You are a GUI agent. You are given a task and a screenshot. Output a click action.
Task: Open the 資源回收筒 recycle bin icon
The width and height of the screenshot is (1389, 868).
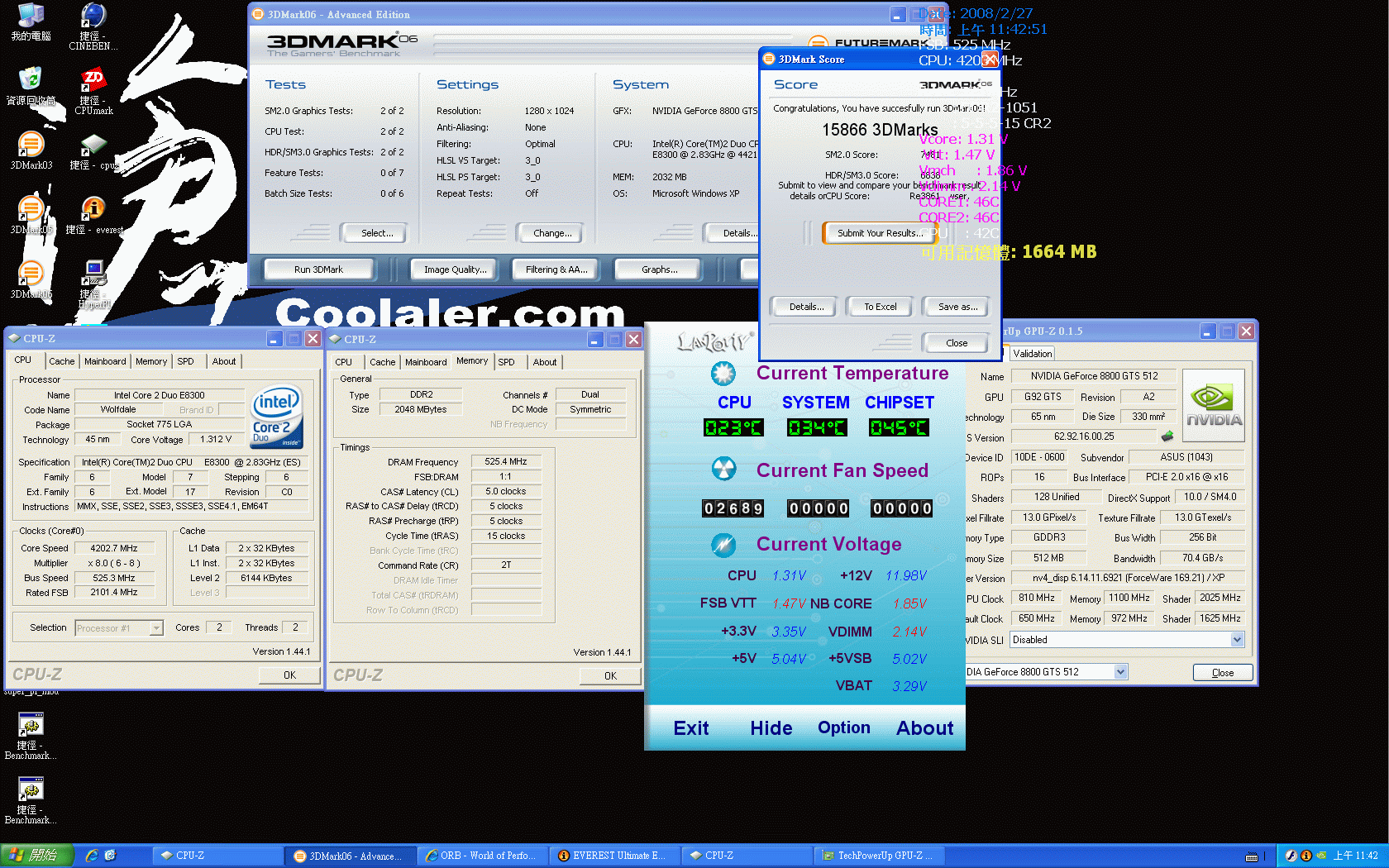tap(31, 86)
